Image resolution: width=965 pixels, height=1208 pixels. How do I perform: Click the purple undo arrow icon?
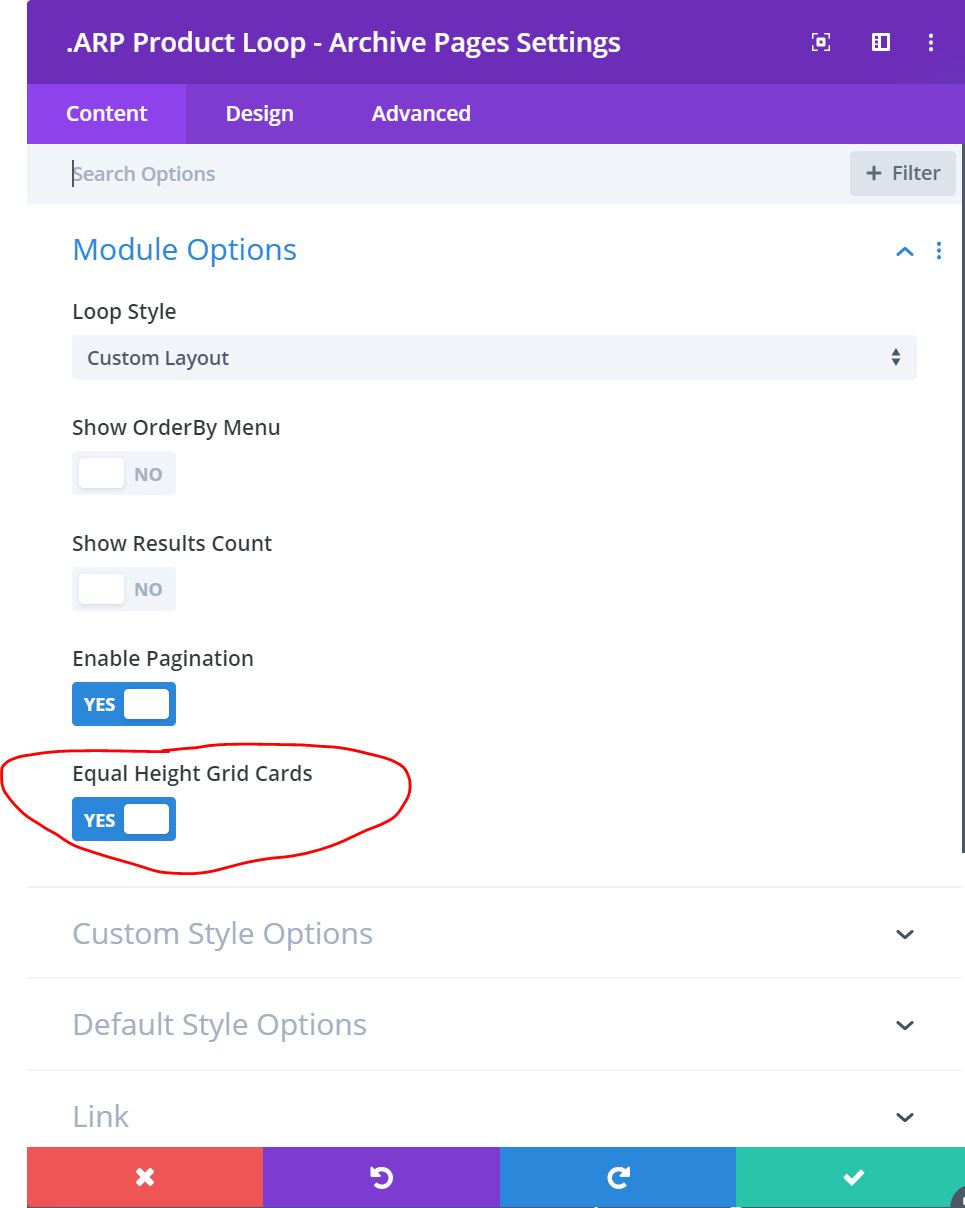pos(381,1177)
